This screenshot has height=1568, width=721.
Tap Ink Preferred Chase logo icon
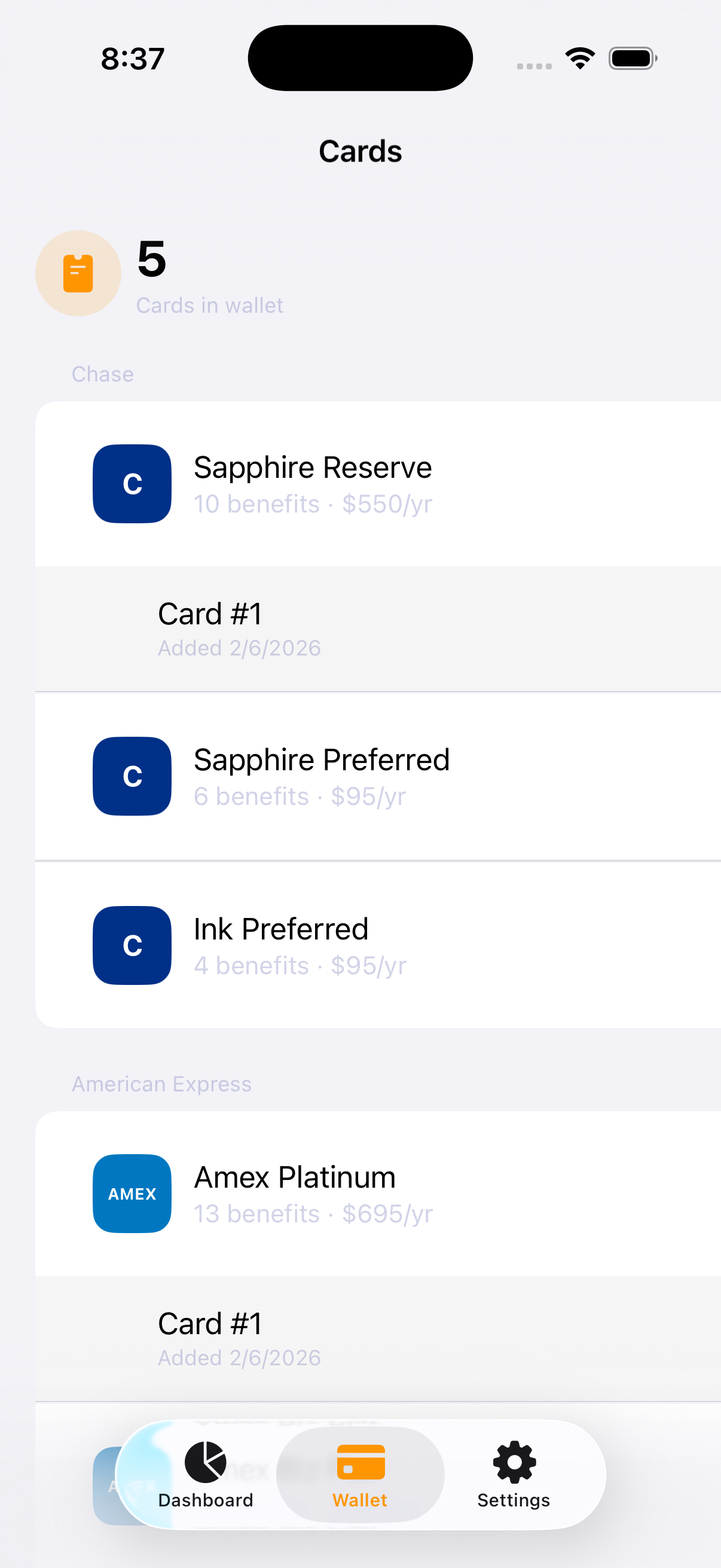pyautogui.click(x=132, y=945)
